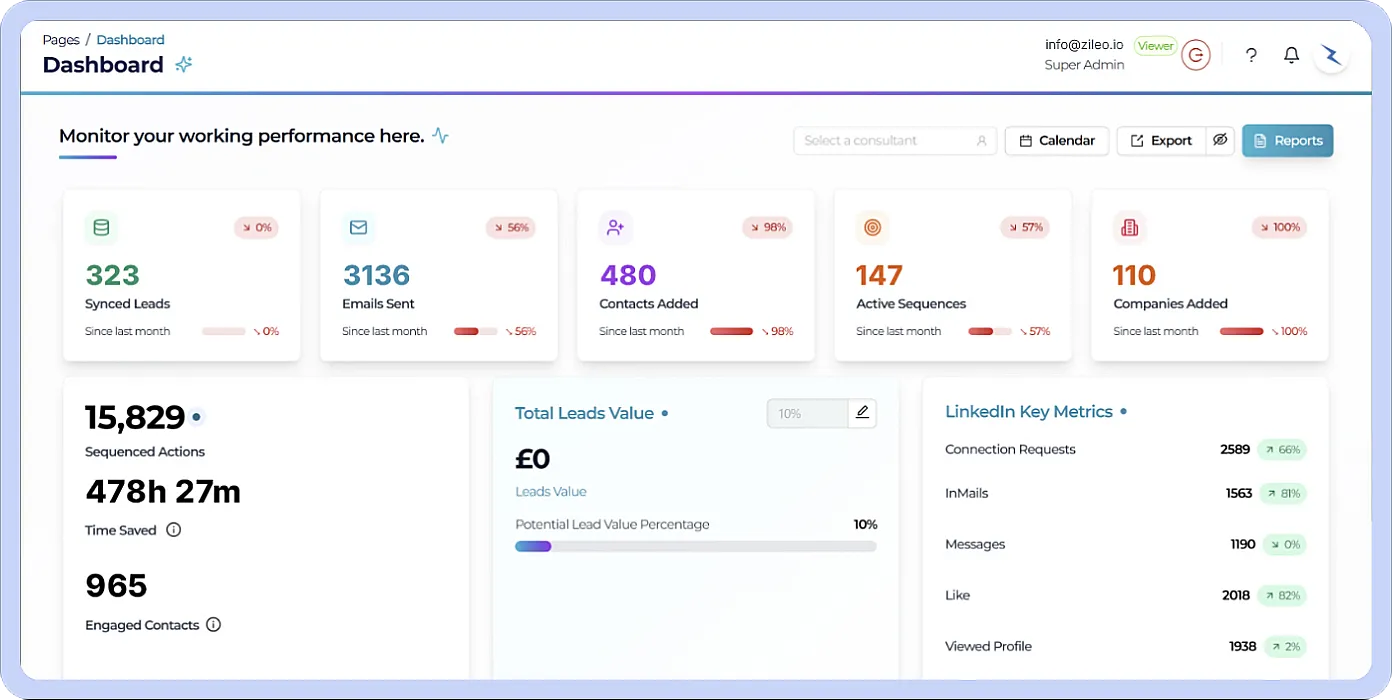
Task: Click the Reports button
Action: [1287, 141]
